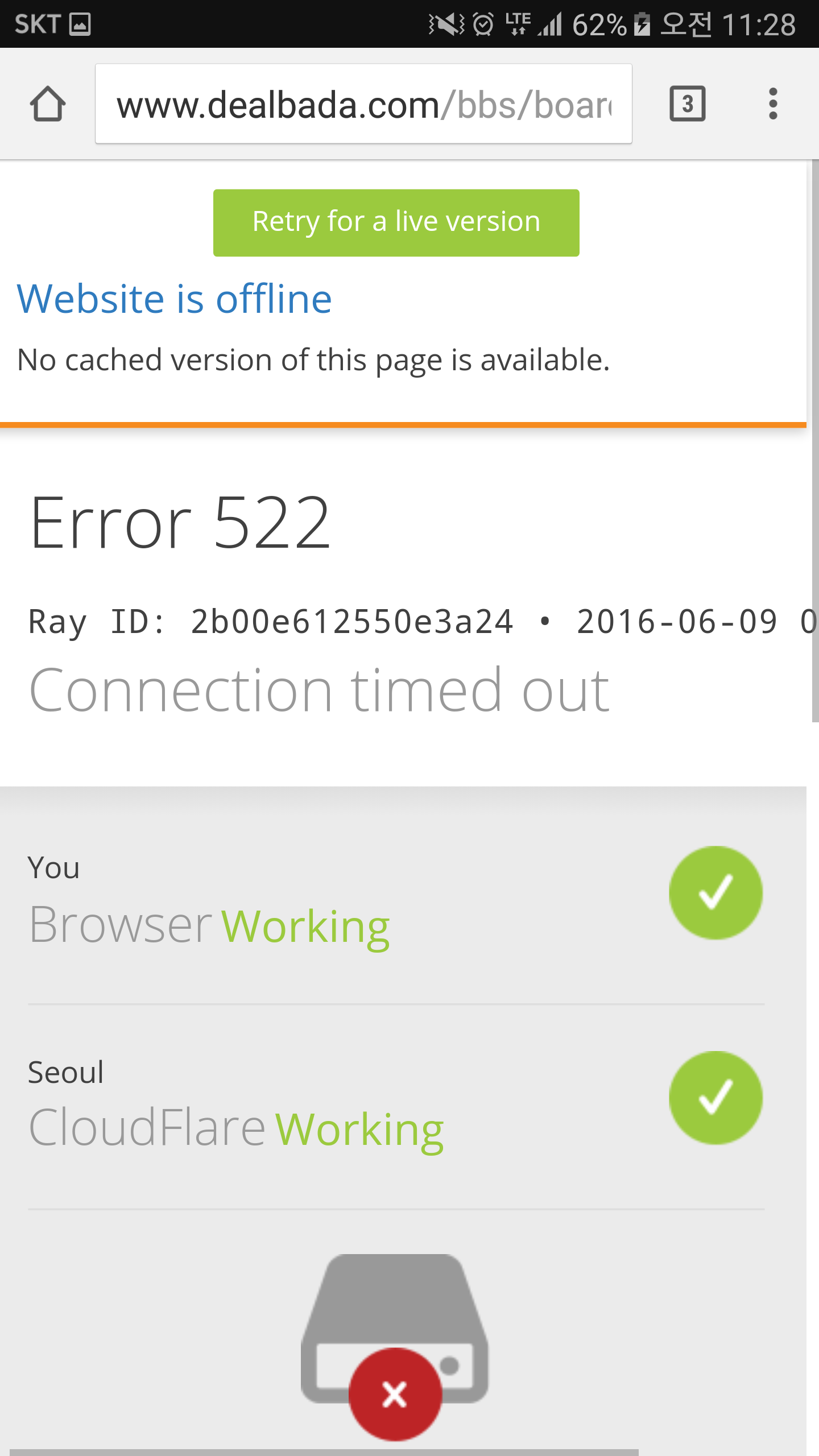Open the three-dot browser menu
This screenshot has height=1456, width=819.
tap(772, 104)
